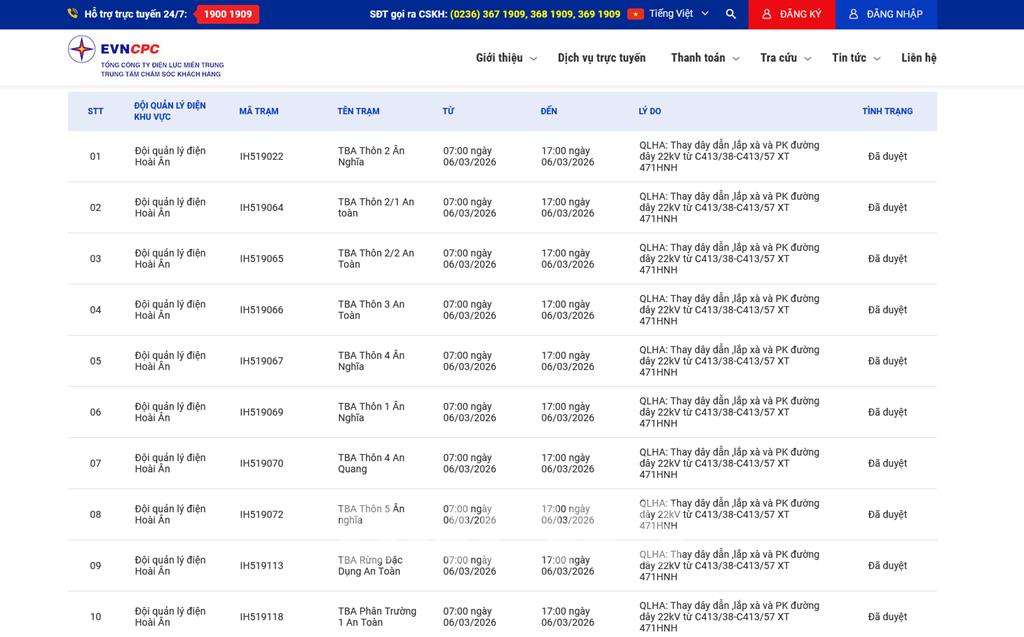
Task: Click the TÌNH TRẠNG column header
Action: click(x=887, y=111)
